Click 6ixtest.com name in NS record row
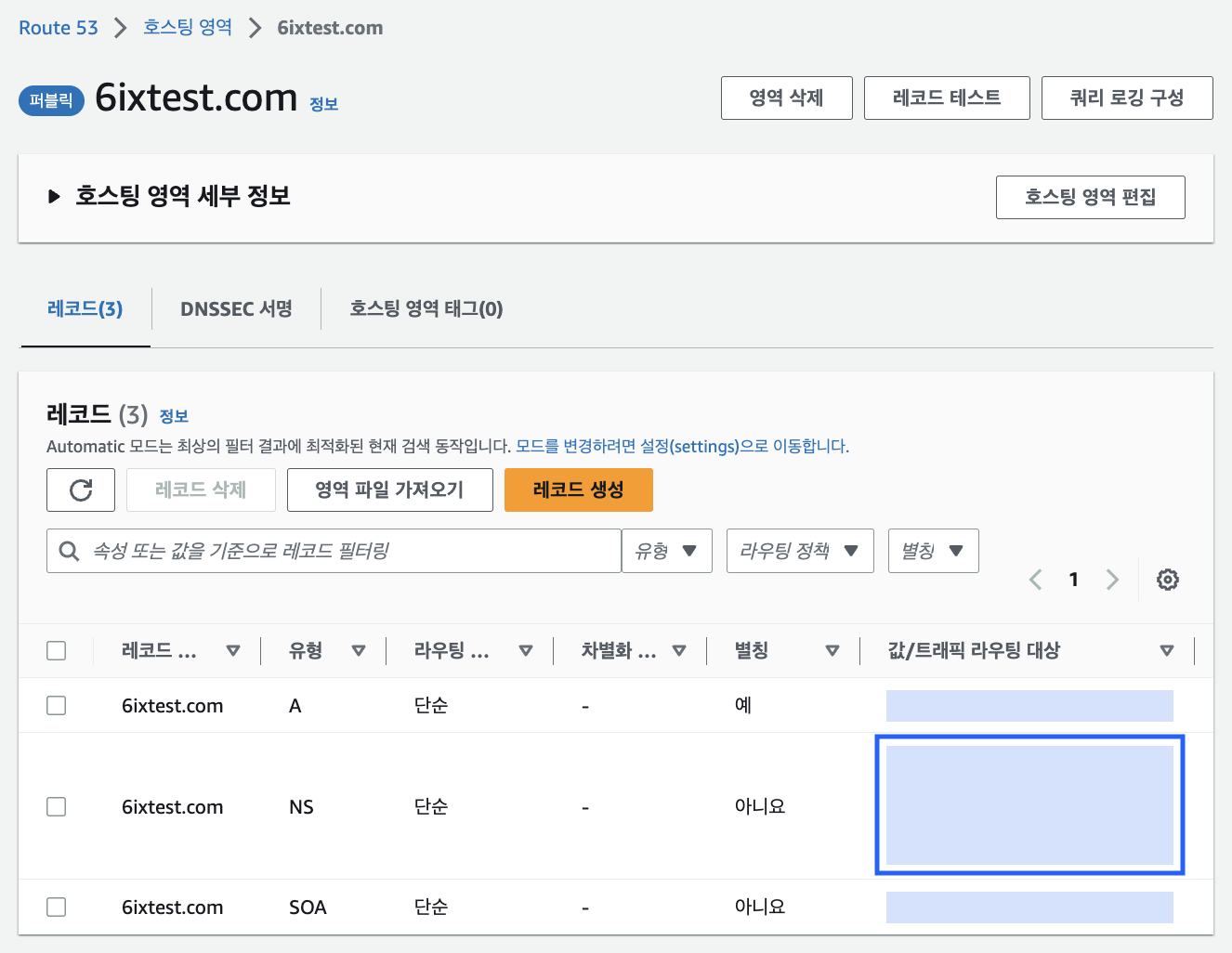1232x953 pixels. click(x=173, y=807)
